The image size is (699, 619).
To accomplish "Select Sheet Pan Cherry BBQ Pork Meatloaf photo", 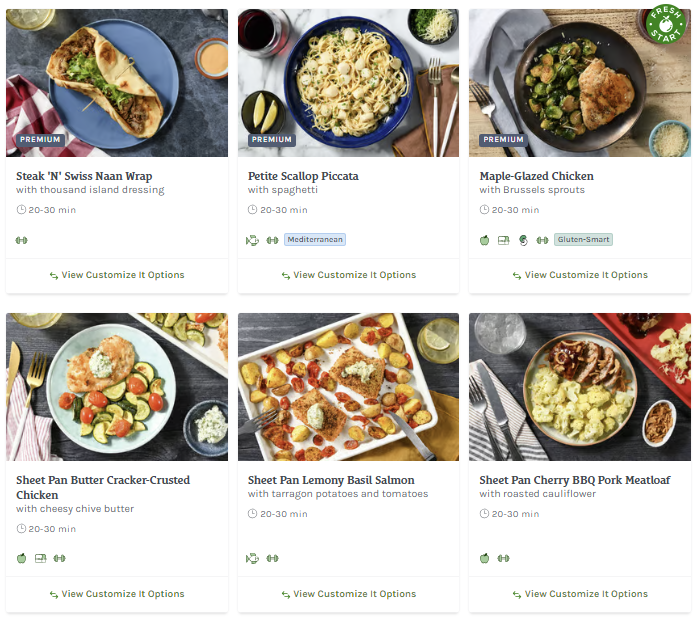I will pyautogui.click(x=580, y=386).
